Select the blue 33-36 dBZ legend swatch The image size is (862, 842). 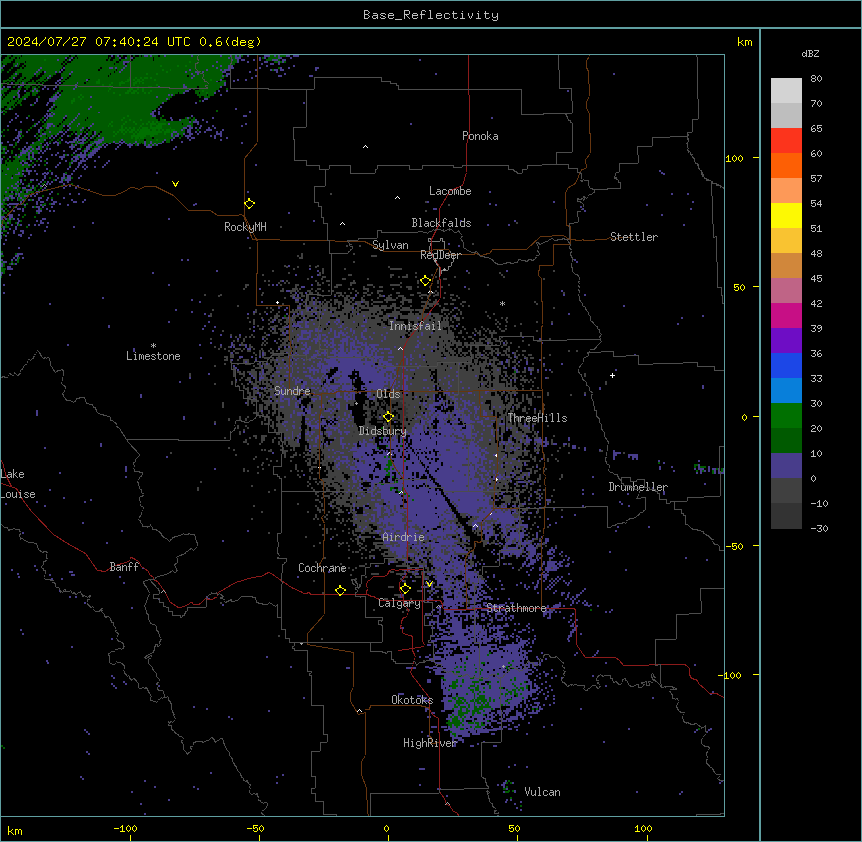786,365
